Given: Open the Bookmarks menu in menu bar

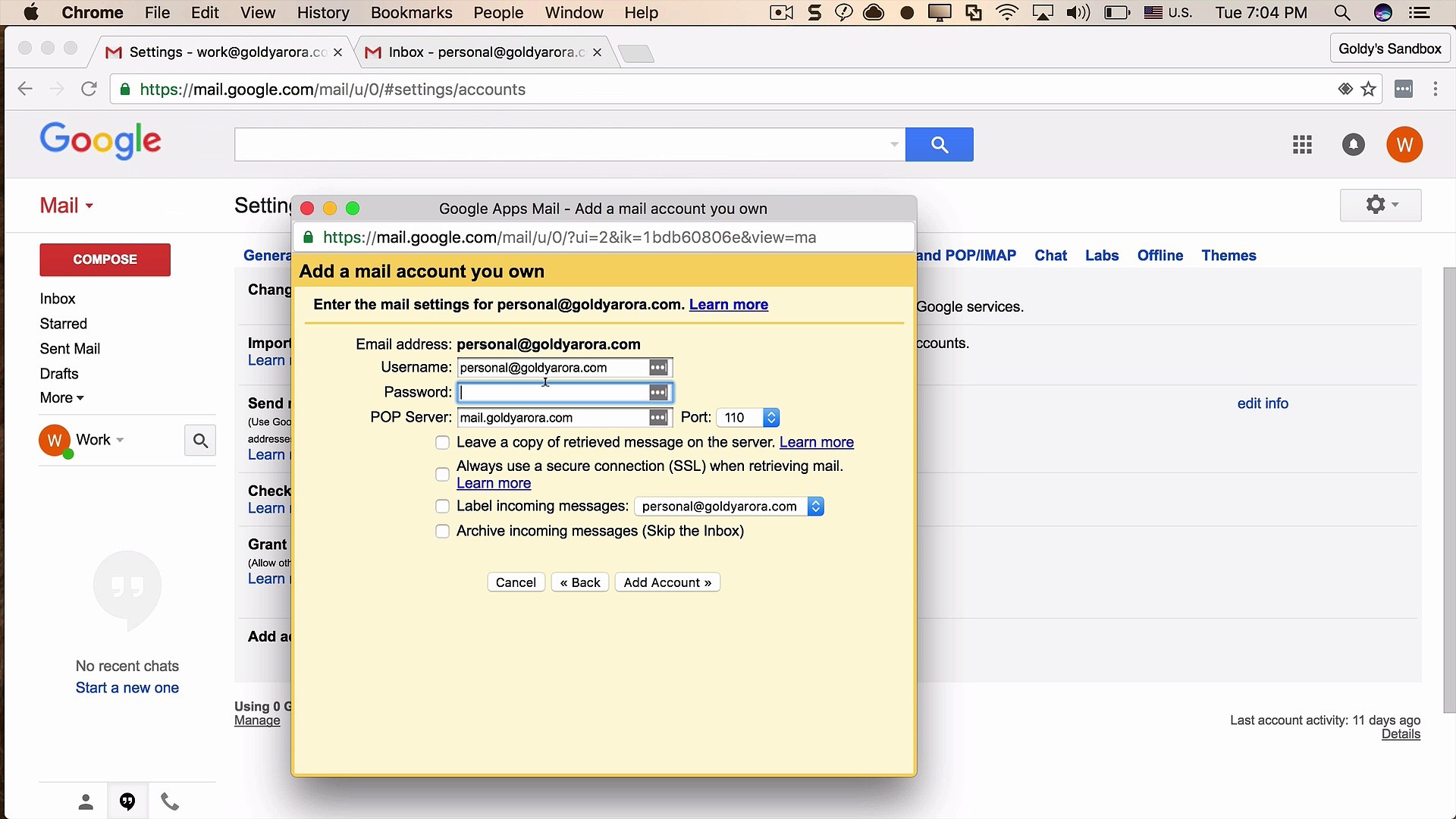Looking at the screenshot, I should pos(411,12).
